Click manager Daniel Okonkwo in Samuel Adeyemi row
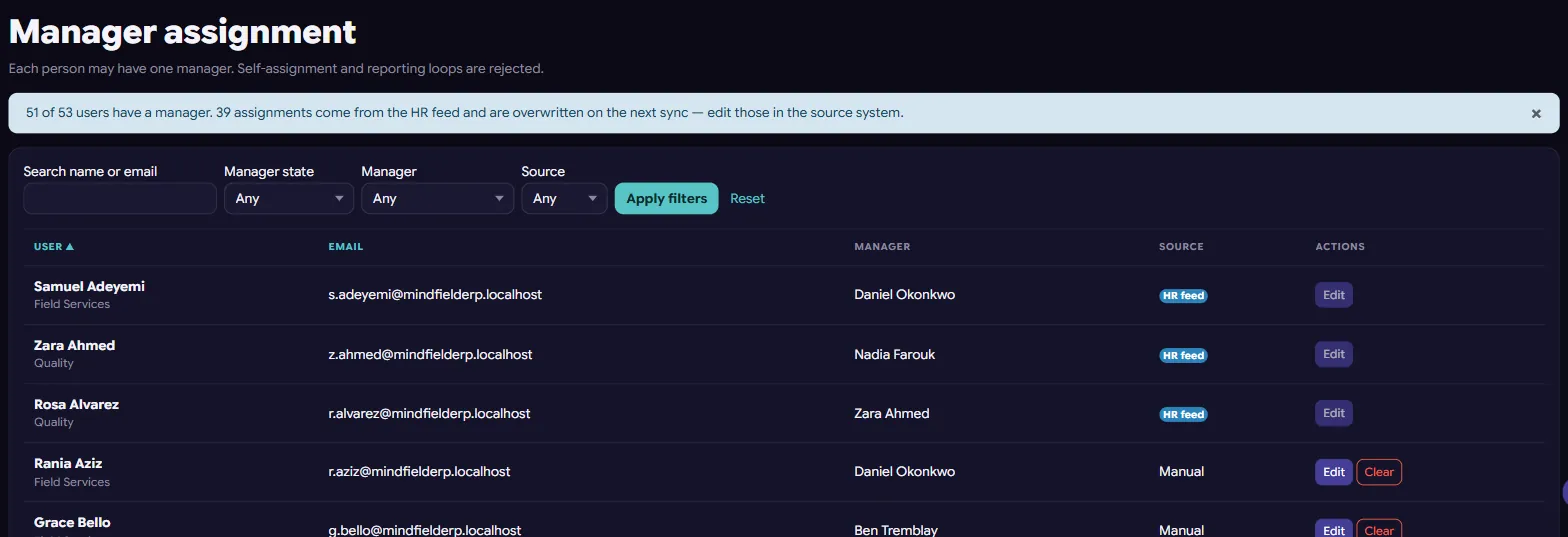Screen dimensions: 1568x537 pyautogui.click(x=904, y=295)
